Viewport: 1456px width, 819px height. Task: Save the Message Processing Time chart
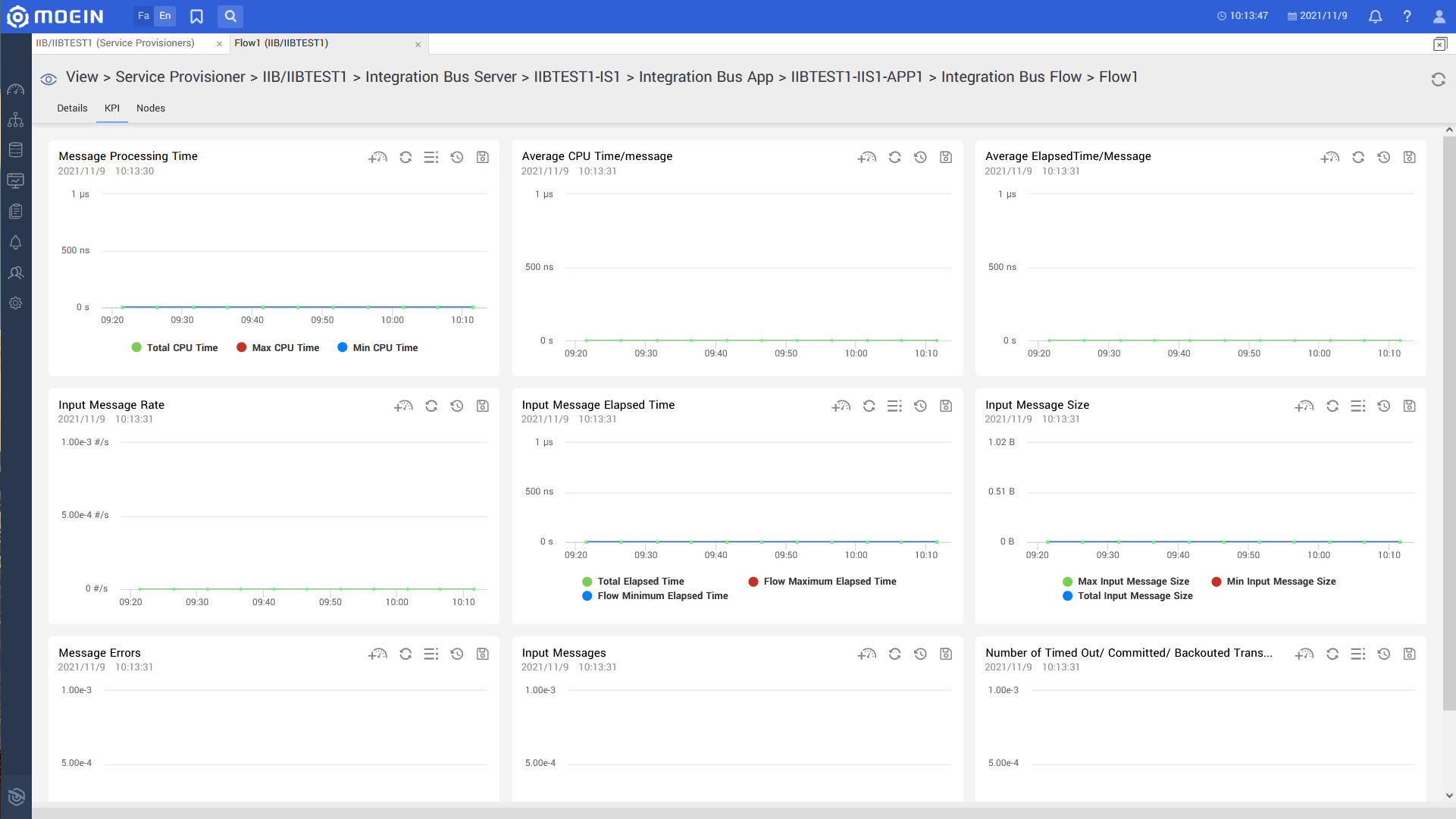point(482,157)
